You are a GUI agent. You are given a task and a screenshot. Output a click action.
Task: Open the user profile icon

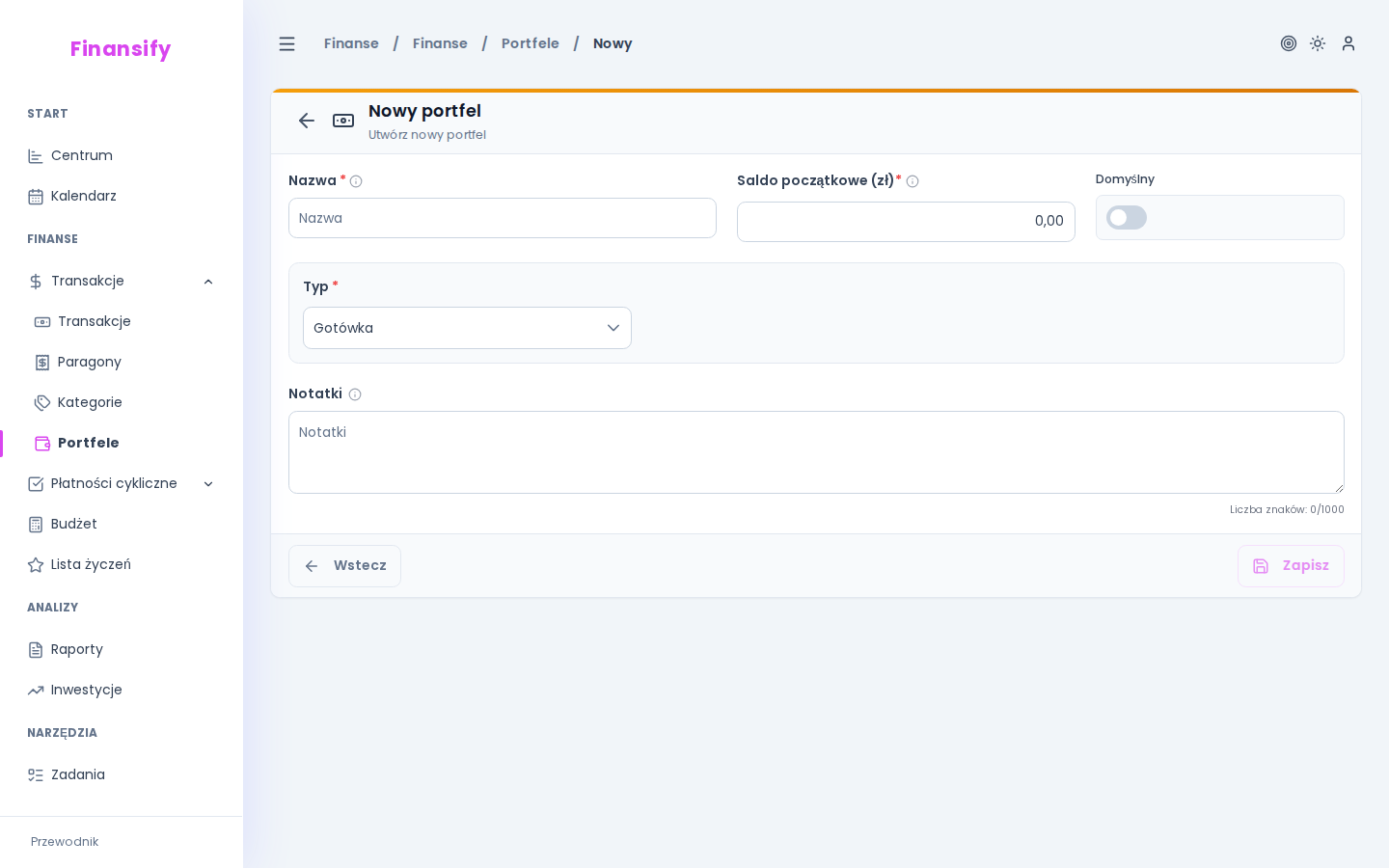pyautogui.click(x=1348, y=43)
